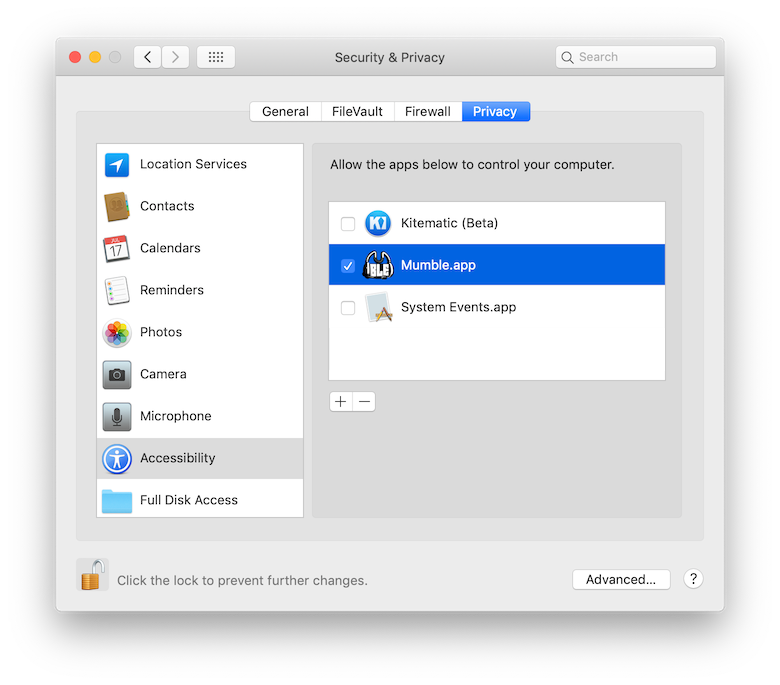Click the Location Services arrow icon

click(117, 165)
